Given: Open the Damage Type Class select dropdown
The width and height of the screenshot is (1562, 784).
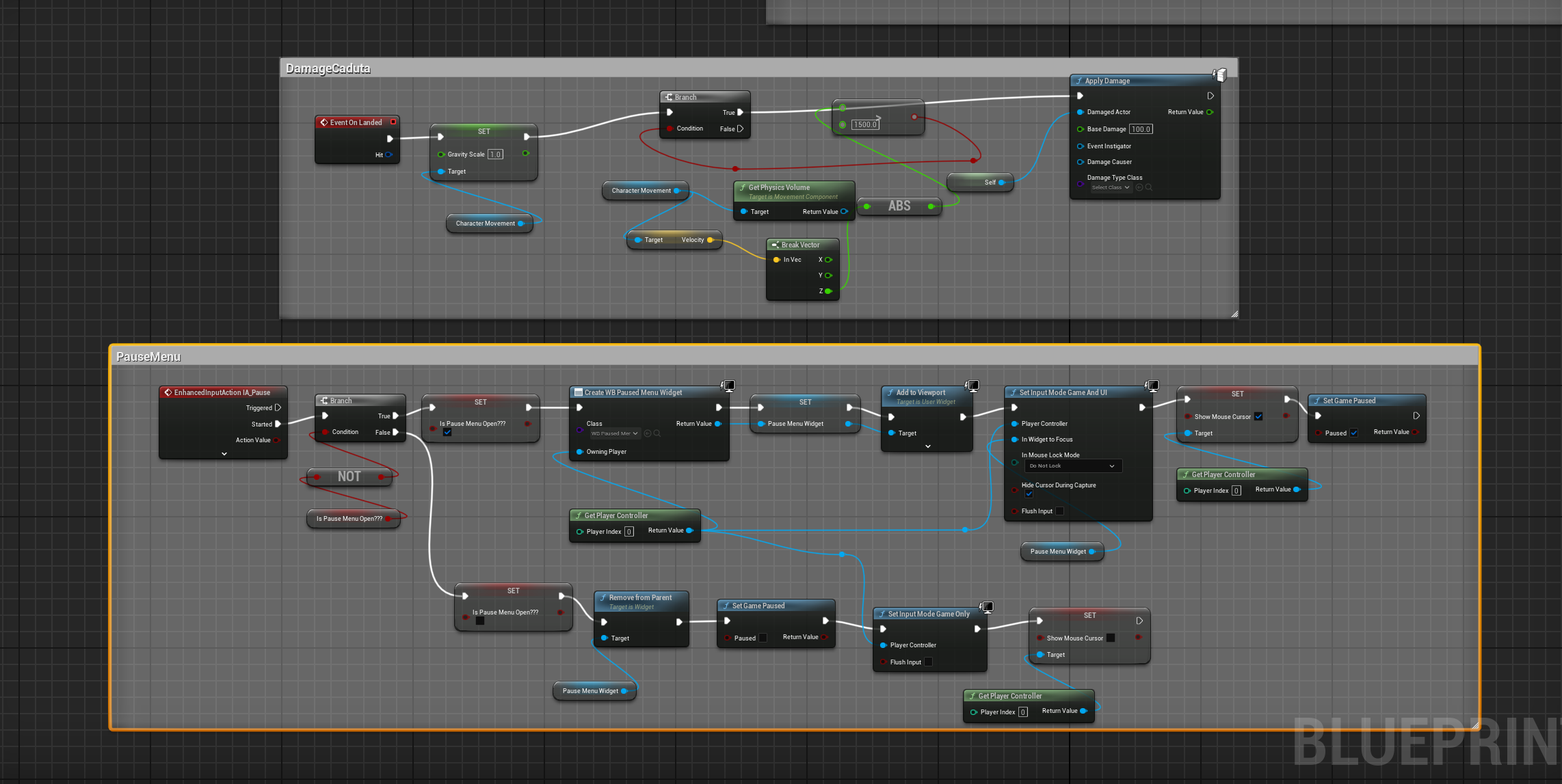Looking at the screenshot, I should point(1110,187).
